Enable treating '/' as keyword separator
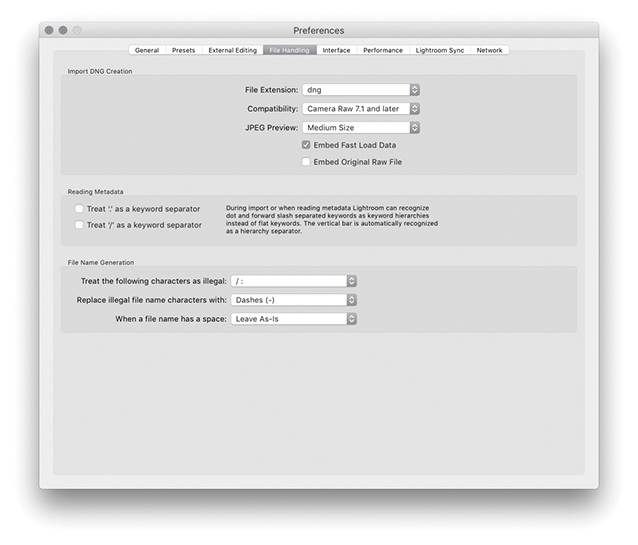 pos(79,225)
